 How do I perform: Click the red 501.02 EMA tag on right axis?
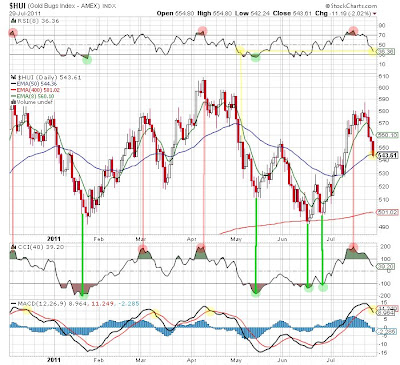[387, 212]
